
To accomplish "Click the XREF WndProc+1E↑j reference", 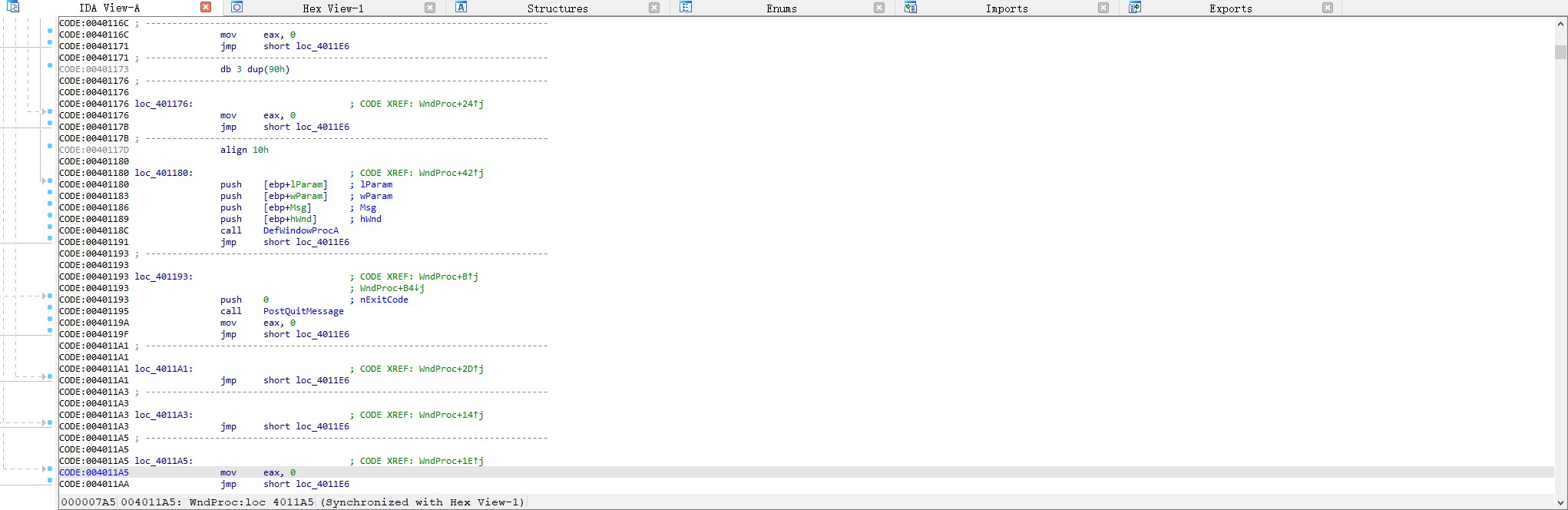I will [452, 461].
